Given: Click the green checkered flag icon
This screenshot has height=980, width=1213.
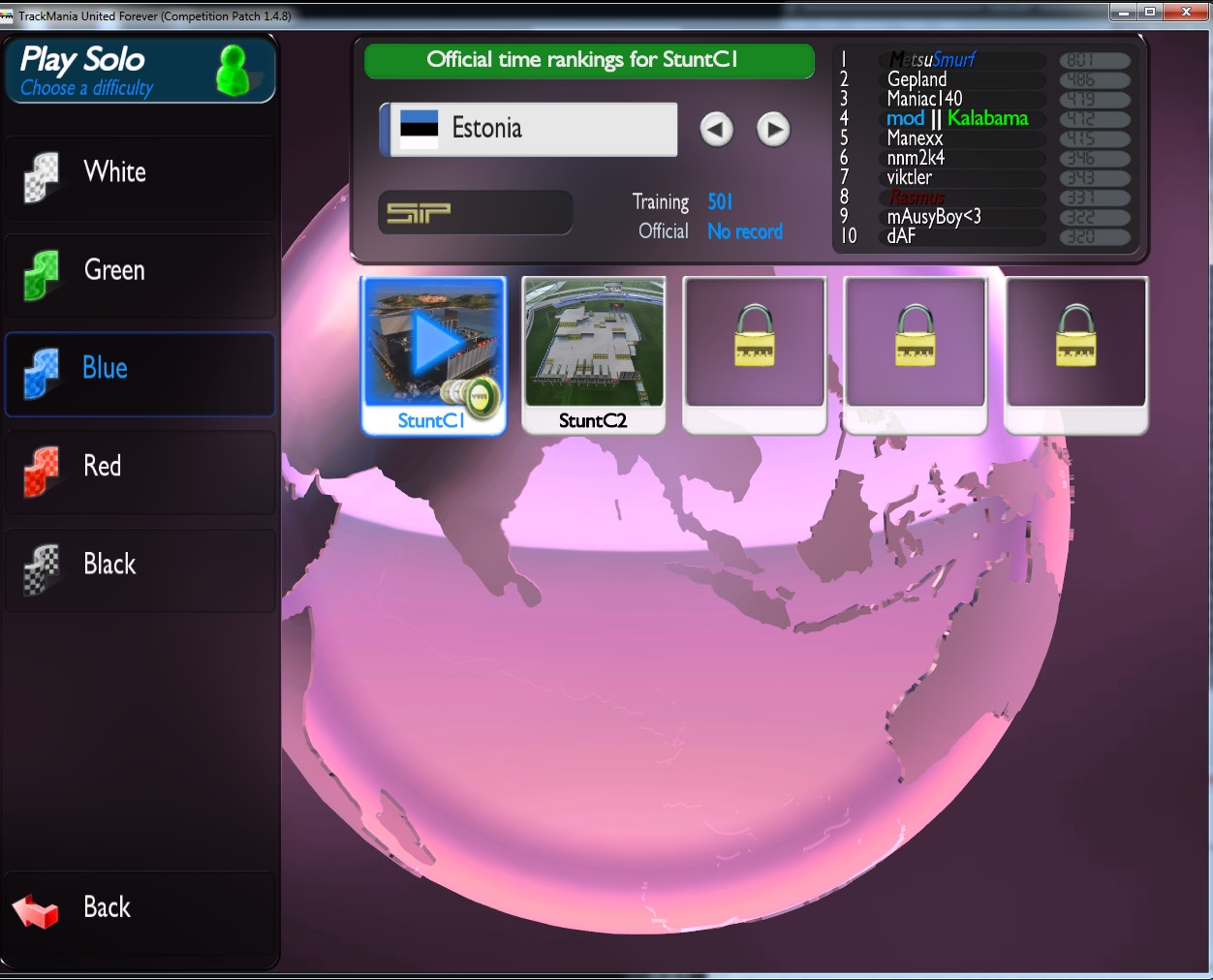Looking at the screenshot, I should click(x=42, y=274).
